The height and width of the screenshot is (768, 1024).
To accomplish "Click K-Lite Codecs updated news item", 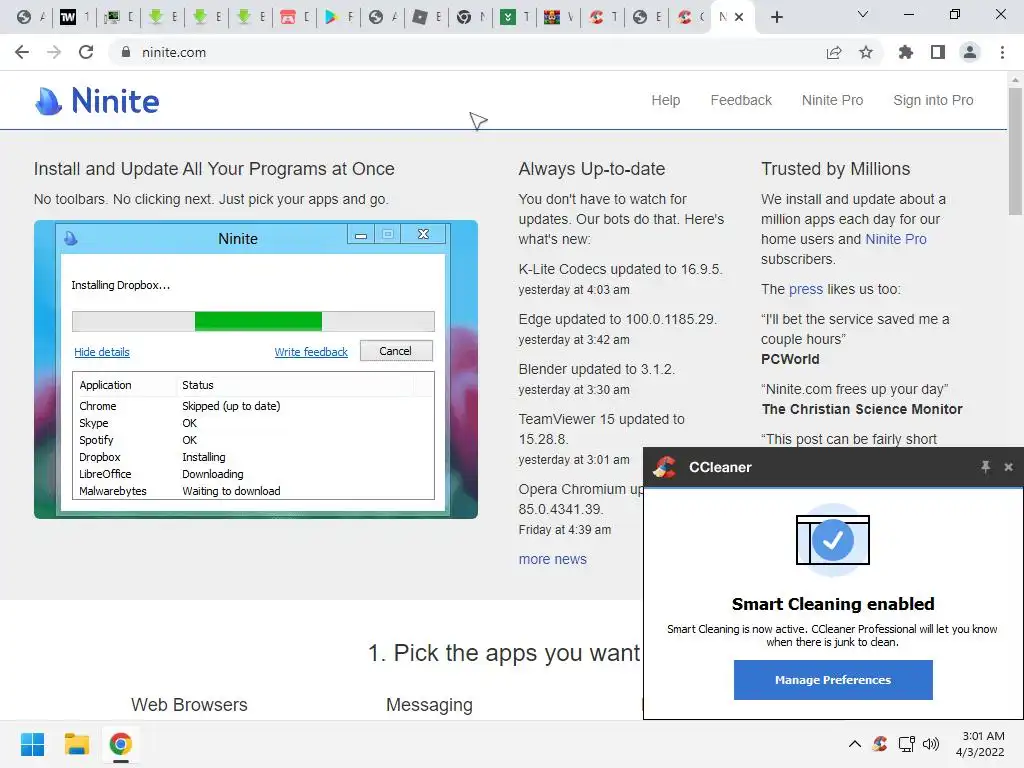I will 620,269.
